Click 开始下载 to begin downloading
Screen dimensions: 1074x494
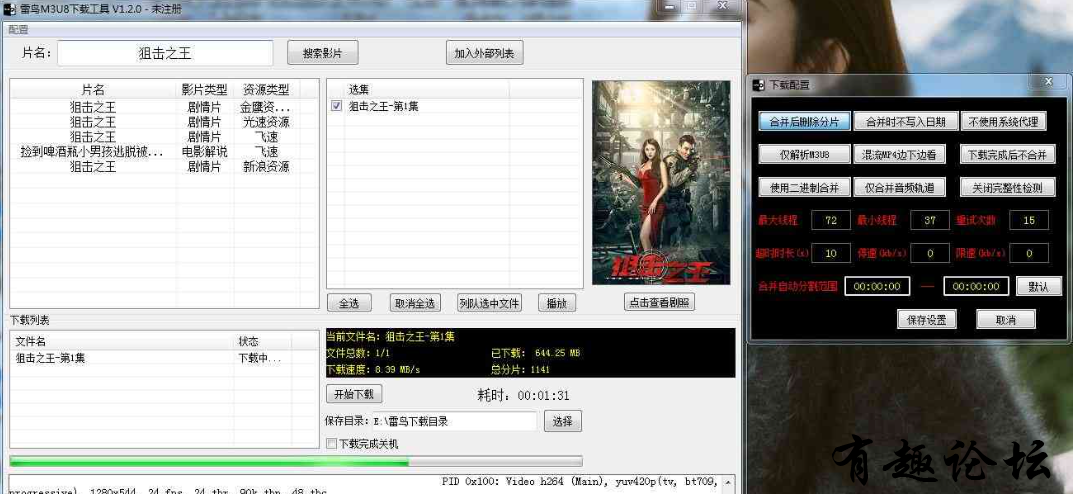pyautogui.click(x=354, y=394)
